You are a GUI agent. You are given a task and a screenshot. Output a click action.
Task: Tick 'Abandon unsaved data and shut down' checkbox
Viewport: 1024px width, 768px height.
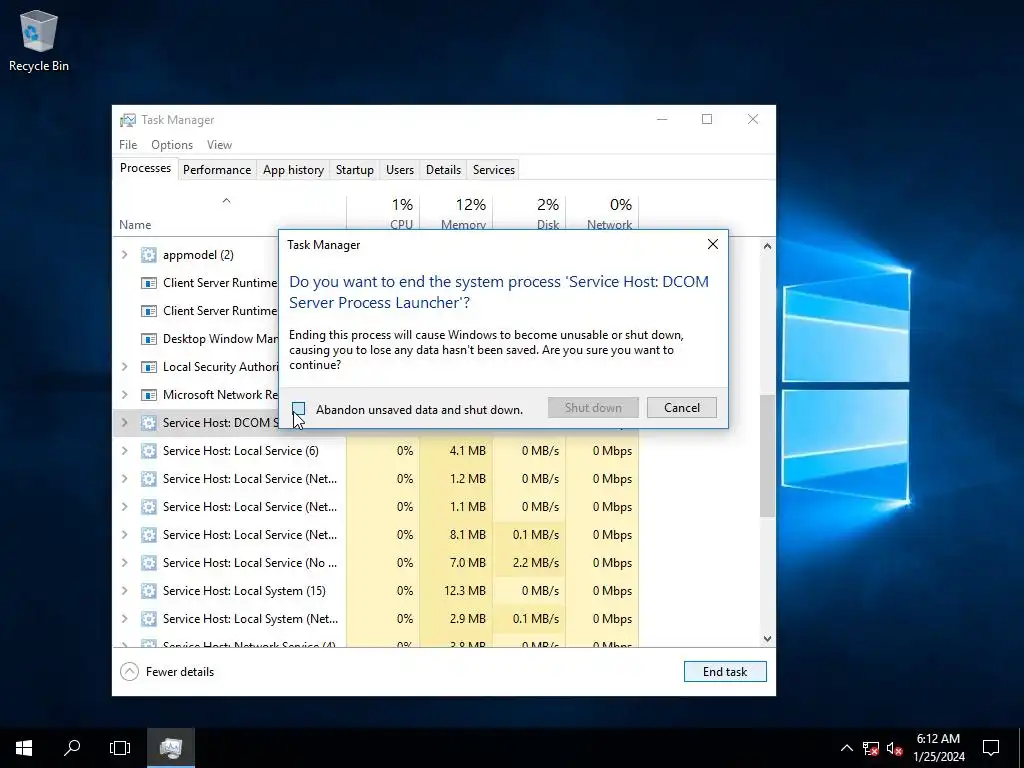pos(298,409)
